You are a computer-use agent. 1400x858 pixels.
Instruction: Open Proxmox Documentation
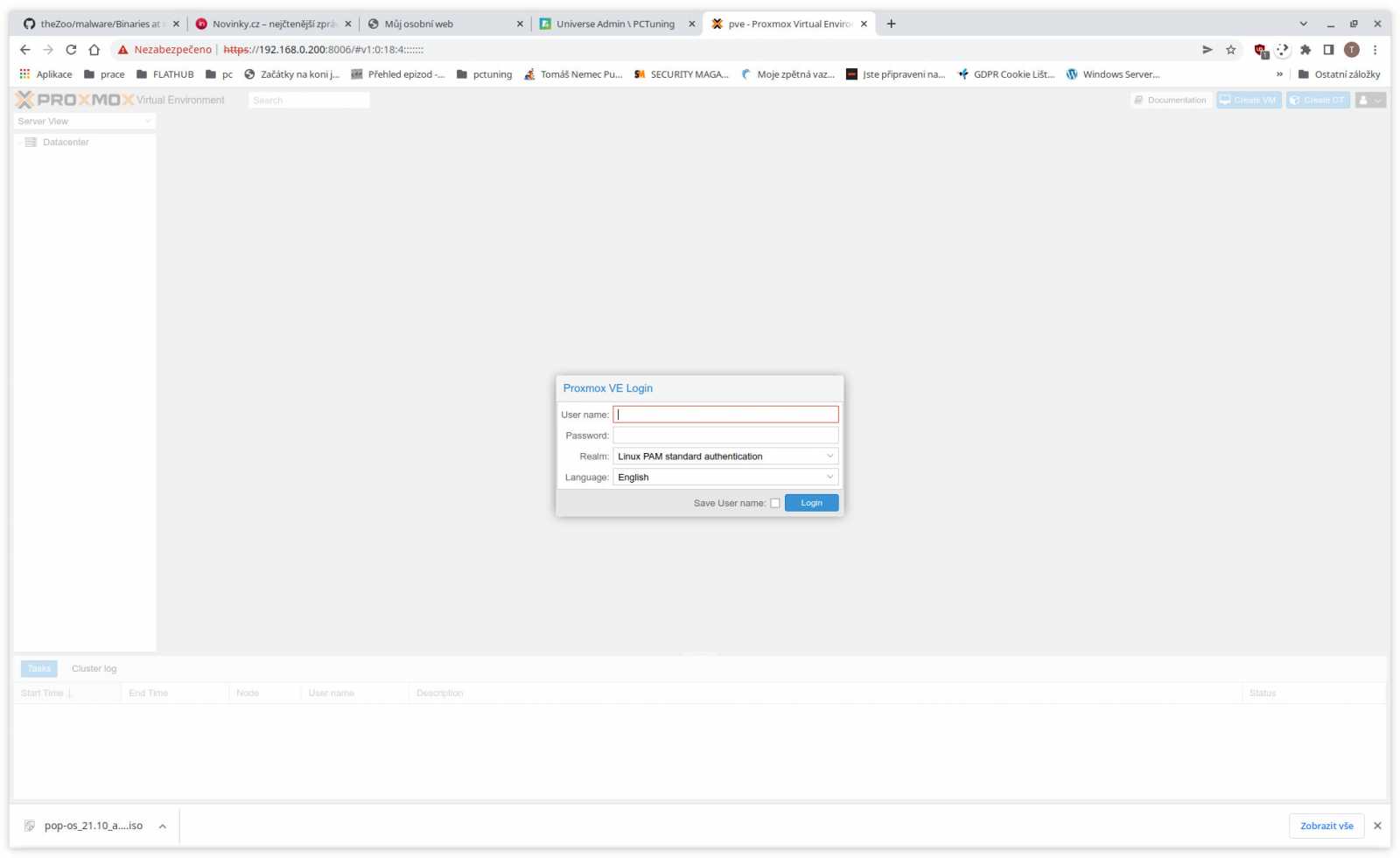pos(1171,101)
